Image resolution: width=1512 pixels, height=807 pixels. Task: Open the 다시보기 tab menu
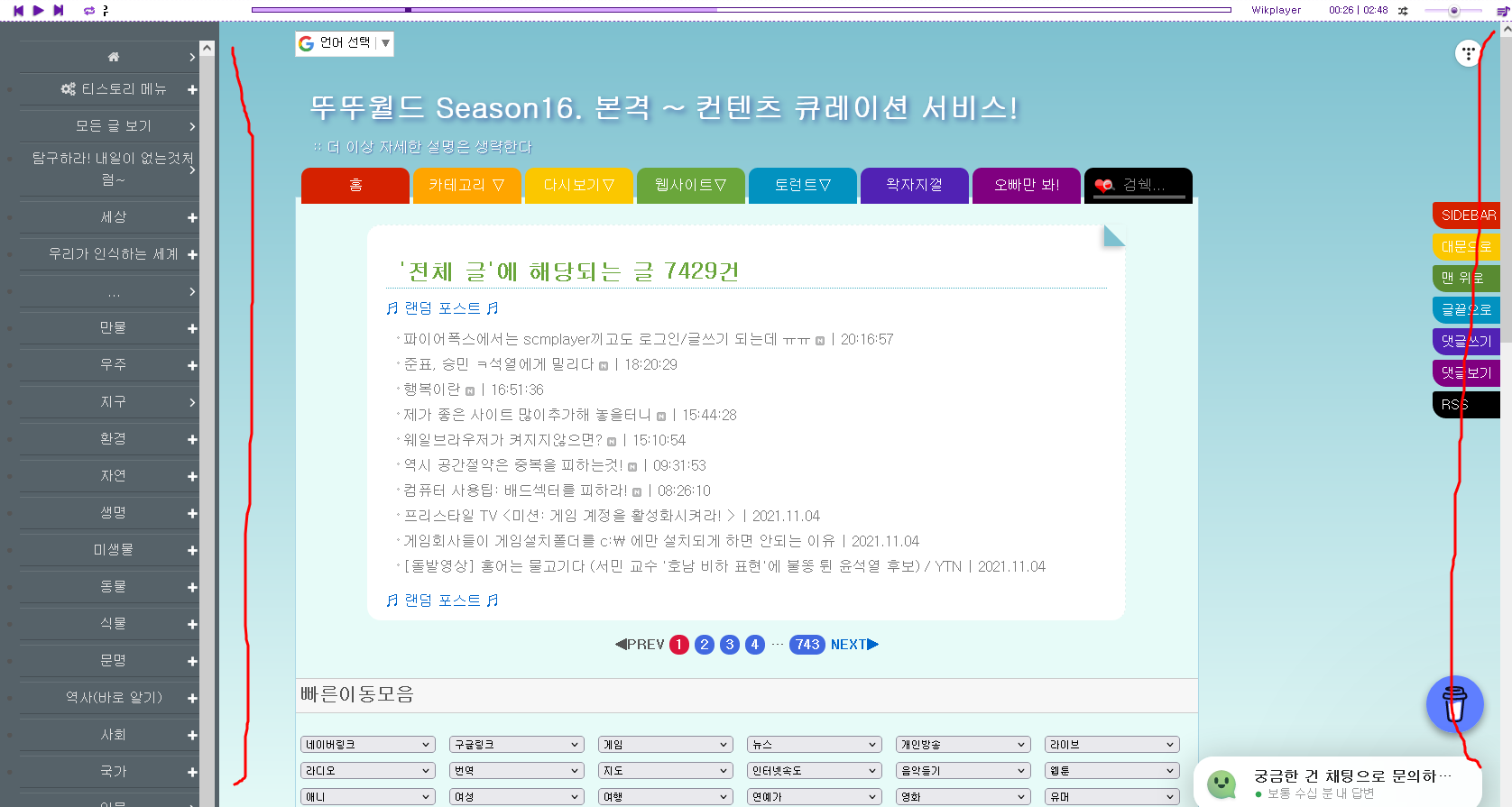click(x=579, y=185)
